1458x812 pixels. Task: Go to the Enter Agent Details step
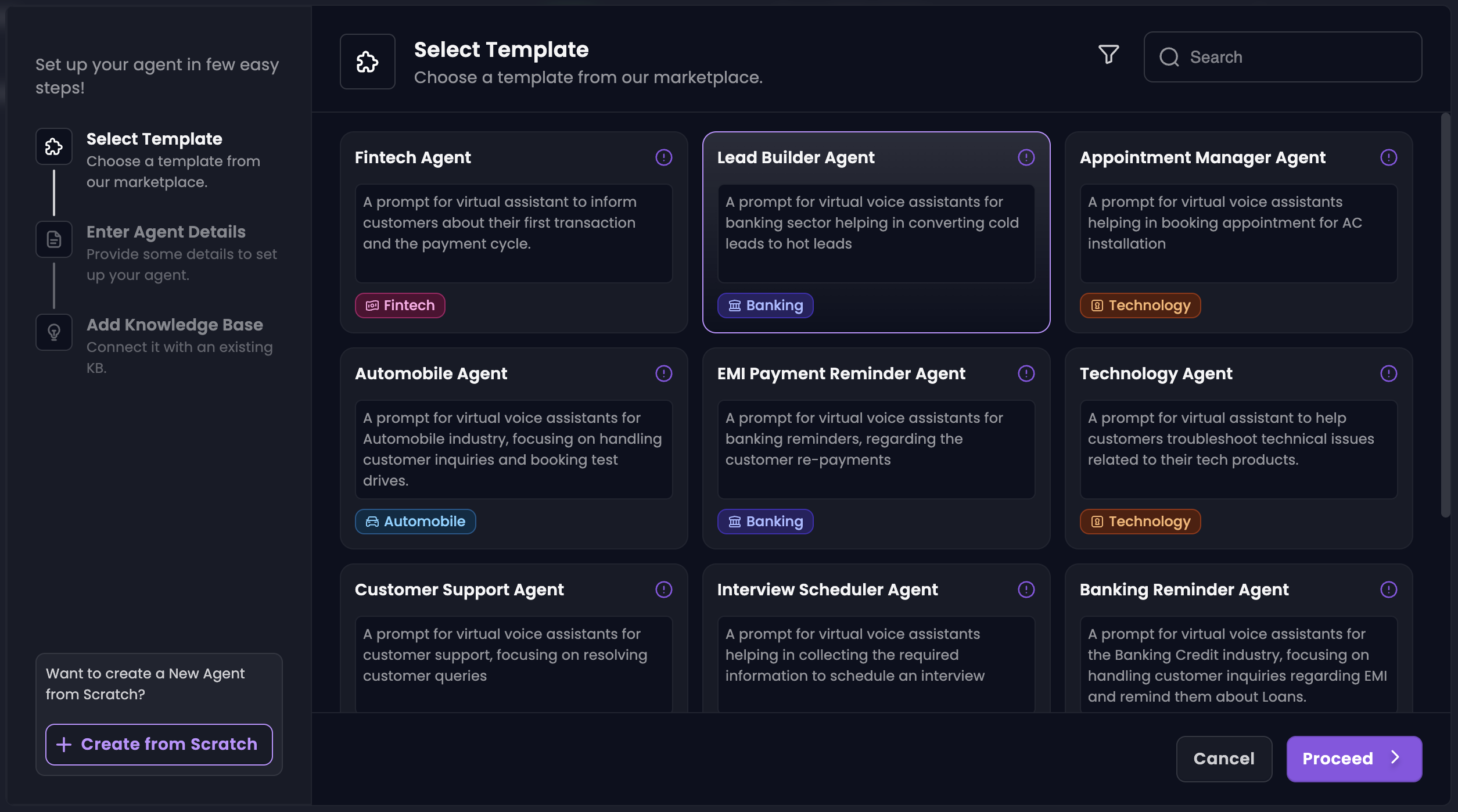(x=166, y=232)
